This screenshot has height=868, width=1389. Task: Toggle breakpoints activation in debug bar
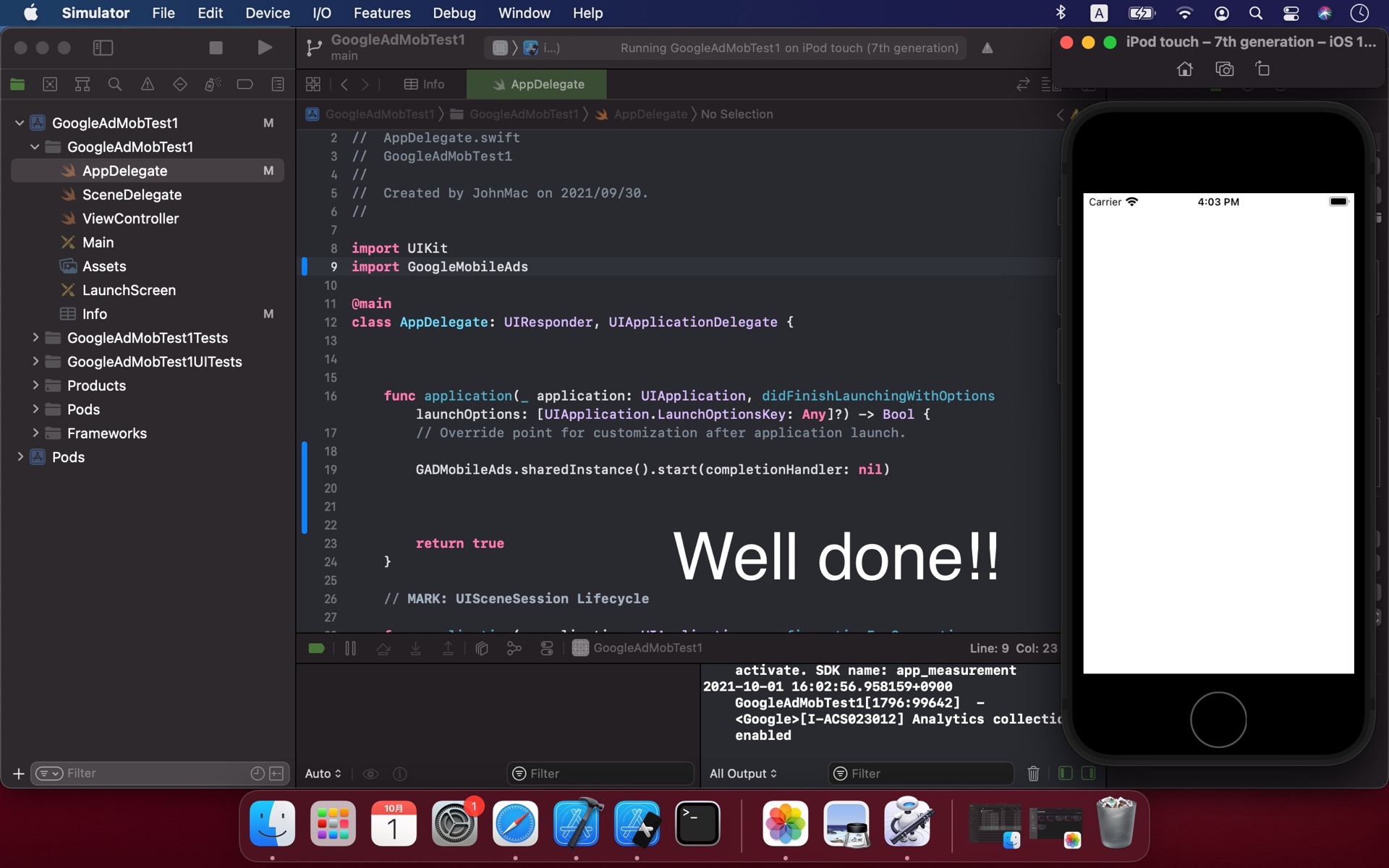pyautogui.click(x=316, y=649)
